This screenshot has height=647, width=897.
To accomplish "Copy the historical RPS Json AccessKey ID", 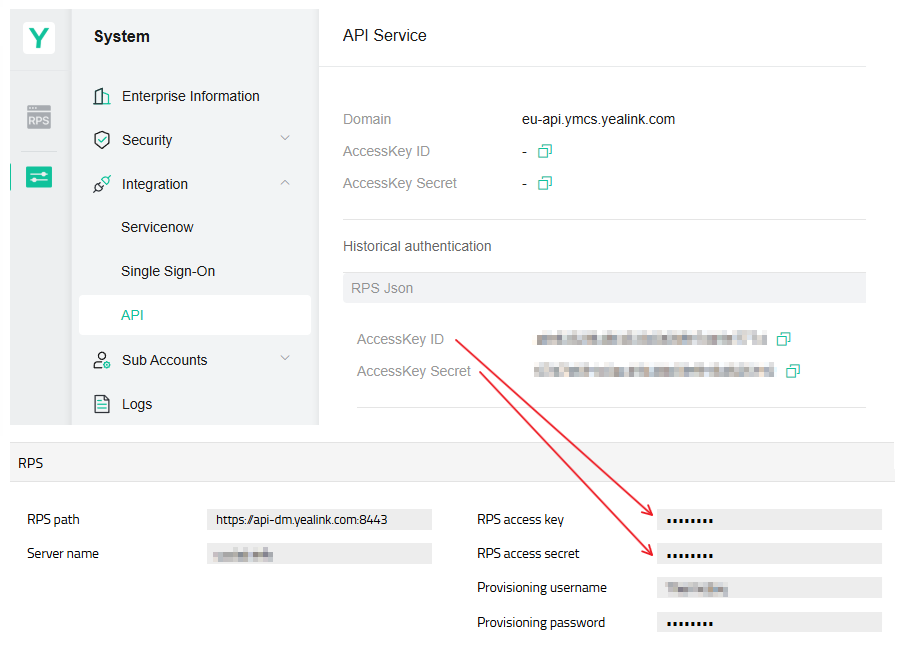I will click(783, 339).
